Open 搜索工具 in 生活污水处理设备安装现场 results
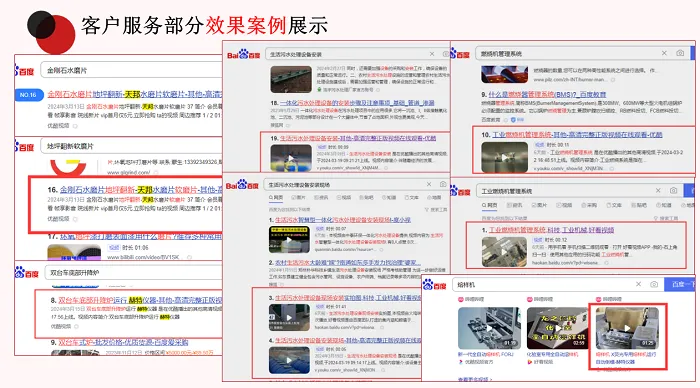Screen dimensions: 700x388 [x=436, y=209]
